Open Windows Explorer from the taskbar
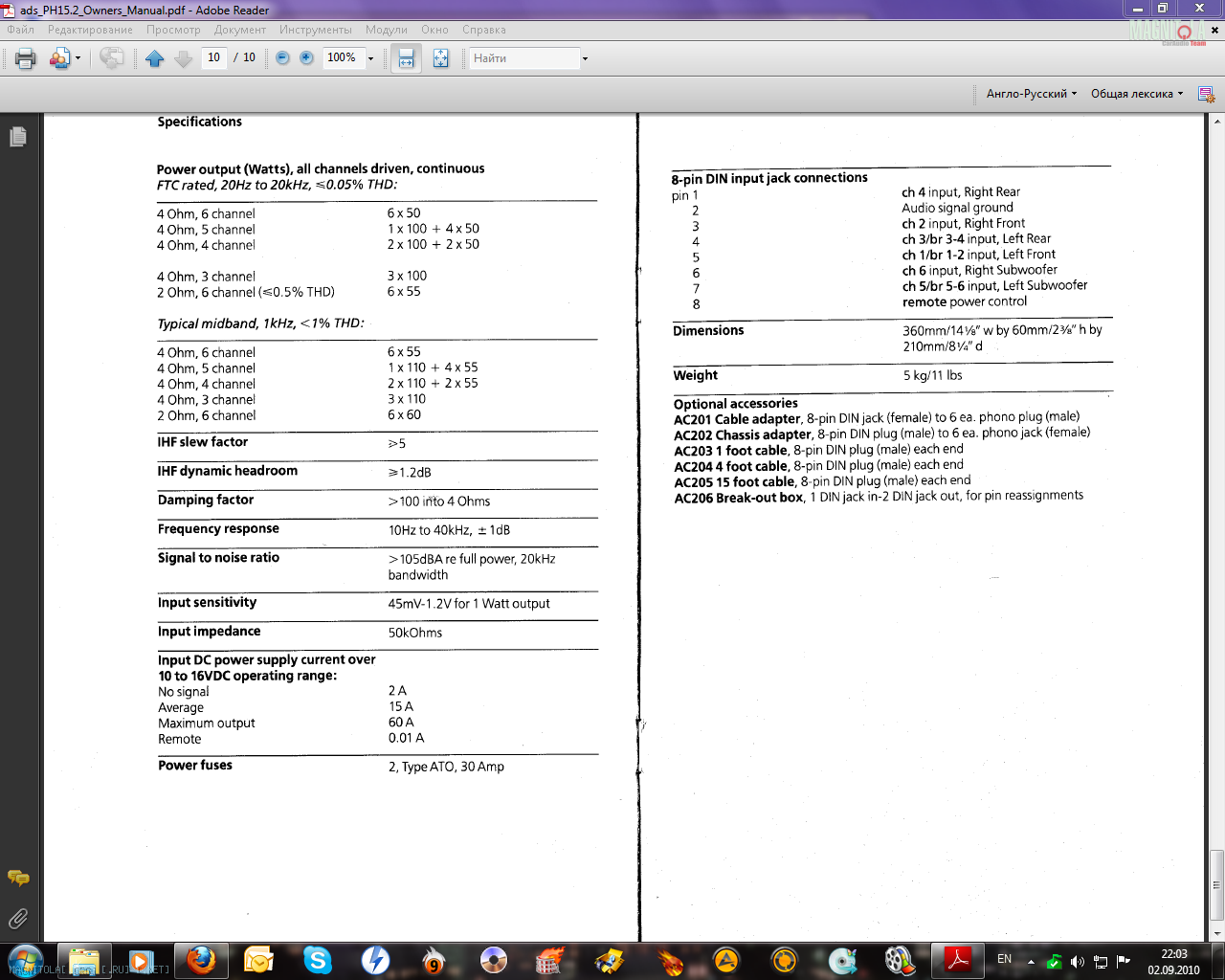This screenshot has width=1225, height=980. (x=84, y=960)
